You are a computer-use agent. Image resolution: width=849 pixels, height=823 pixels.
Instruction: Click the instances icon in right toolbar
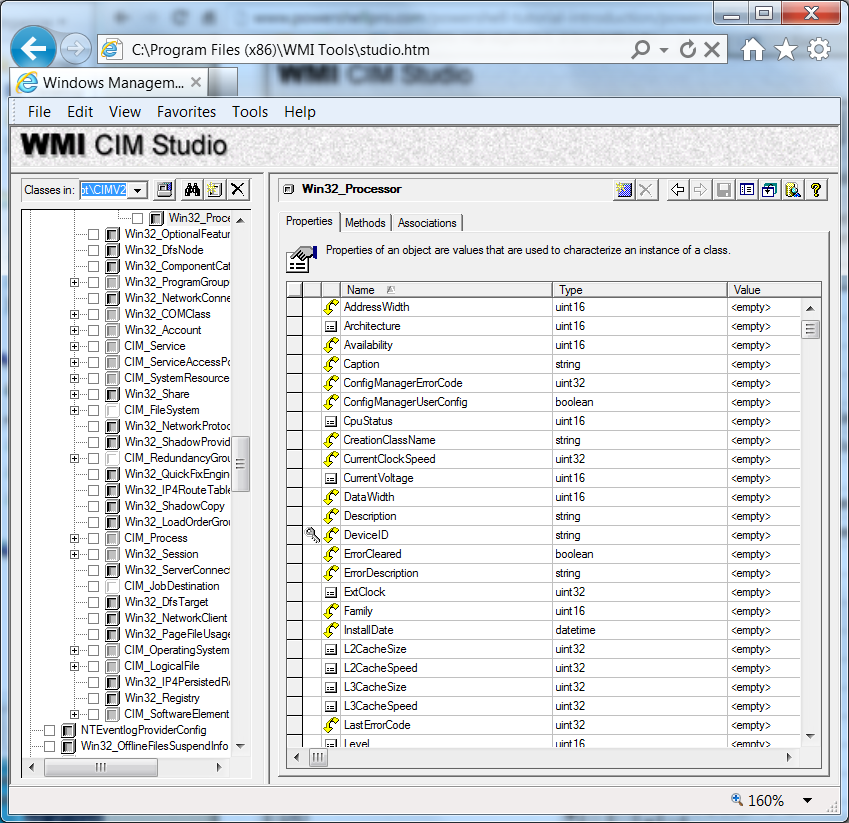769,190
